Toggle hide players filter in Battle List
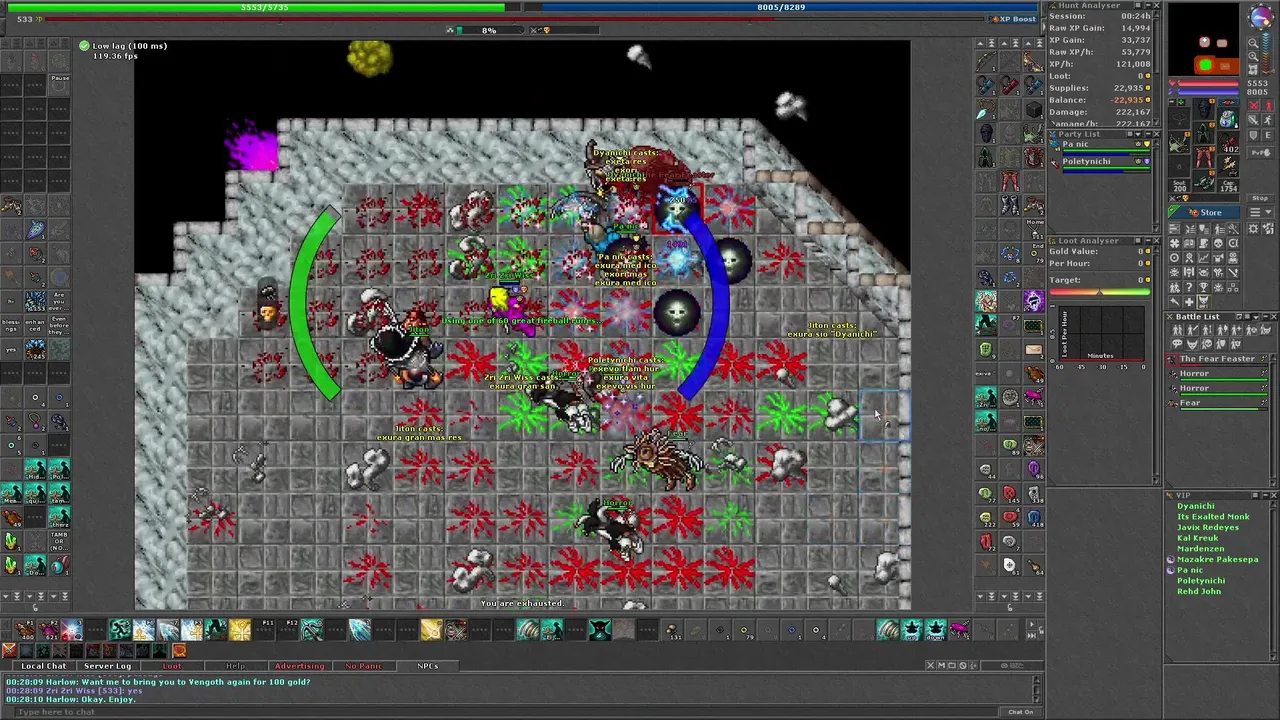Image resolution: width=1280 pixels, height=720 pixels. [x=1177, y=330]
